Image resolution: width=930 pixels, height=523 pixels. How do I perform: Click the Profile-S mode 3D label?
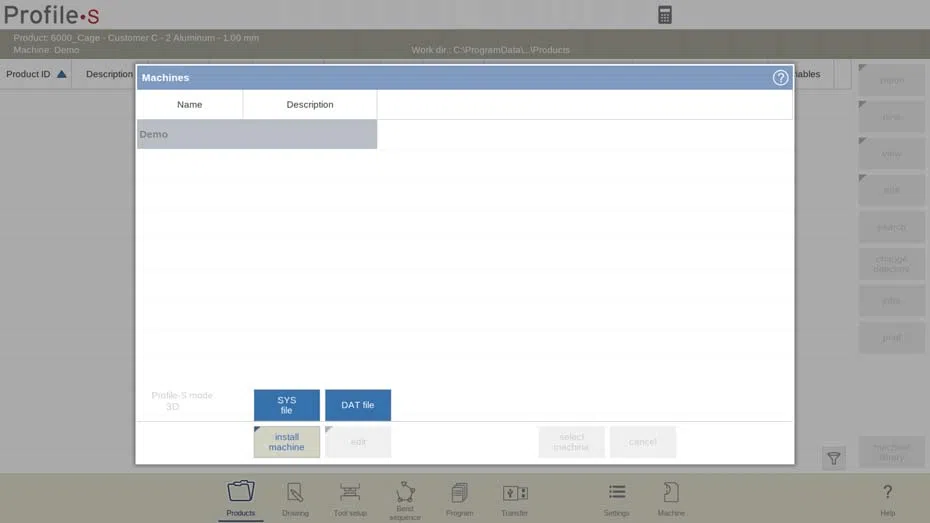coord(181,401)
